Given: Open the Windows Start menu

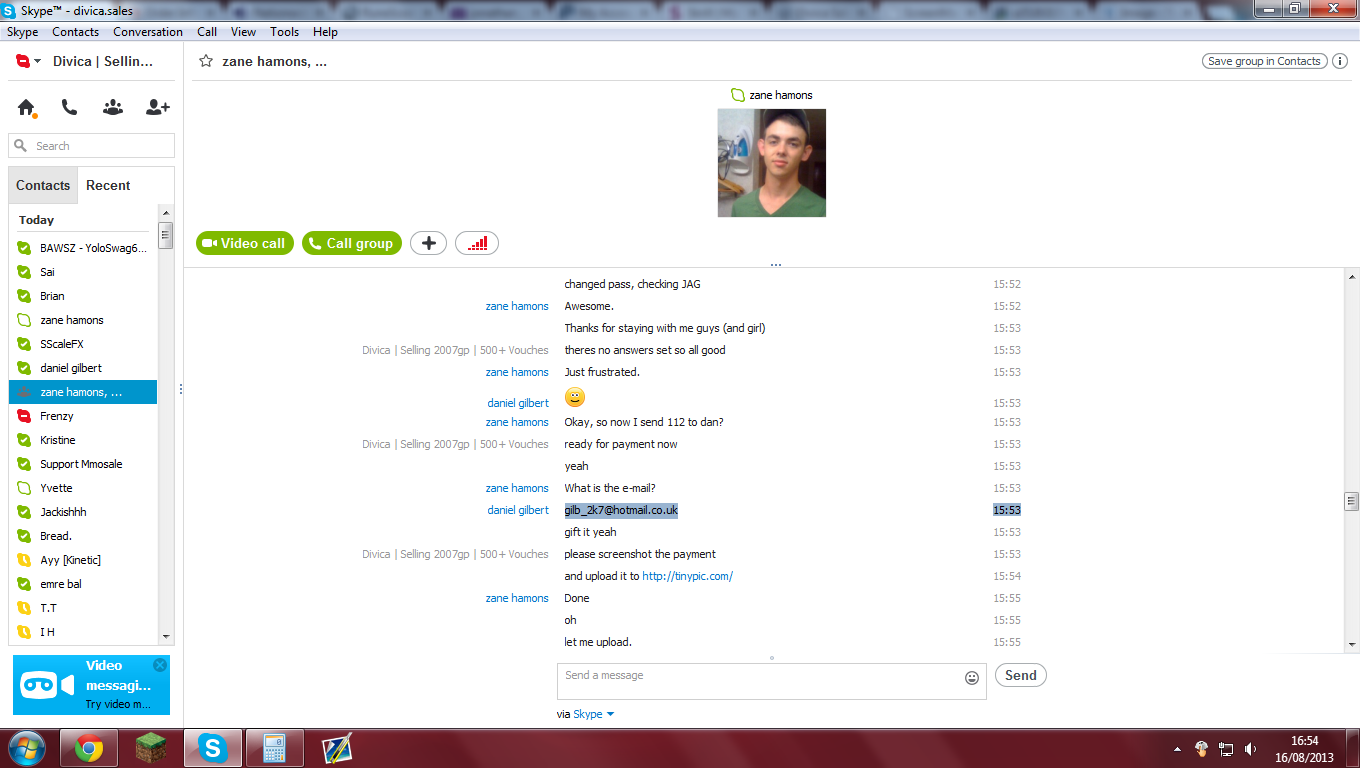Looking at the screenshot, I should click(27, 748).
